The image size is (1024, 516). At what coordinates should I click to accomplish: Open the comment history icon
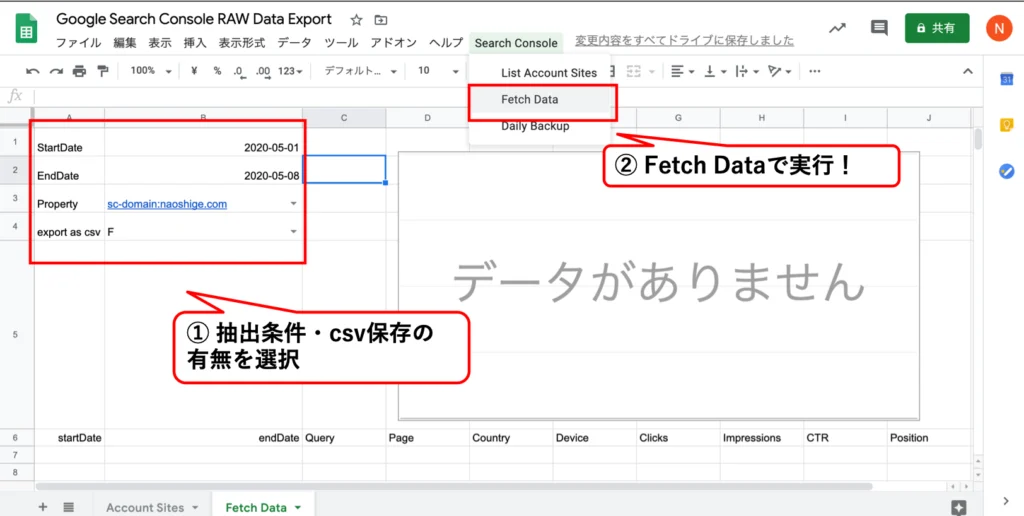click(879, 28)
